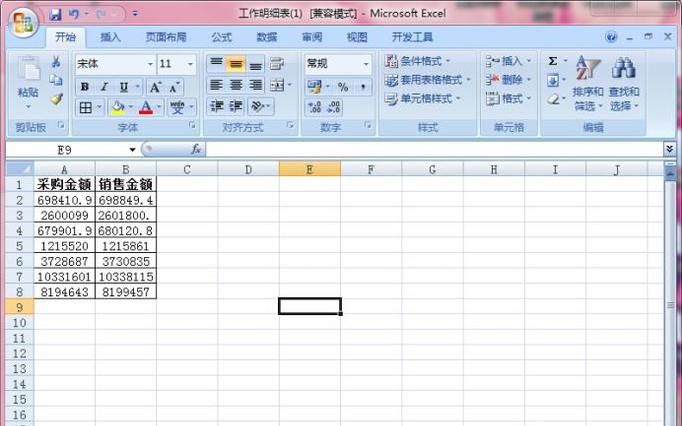682x426 pixels.
Task: Open the Clear eraser tool
Action: [553, 99]
